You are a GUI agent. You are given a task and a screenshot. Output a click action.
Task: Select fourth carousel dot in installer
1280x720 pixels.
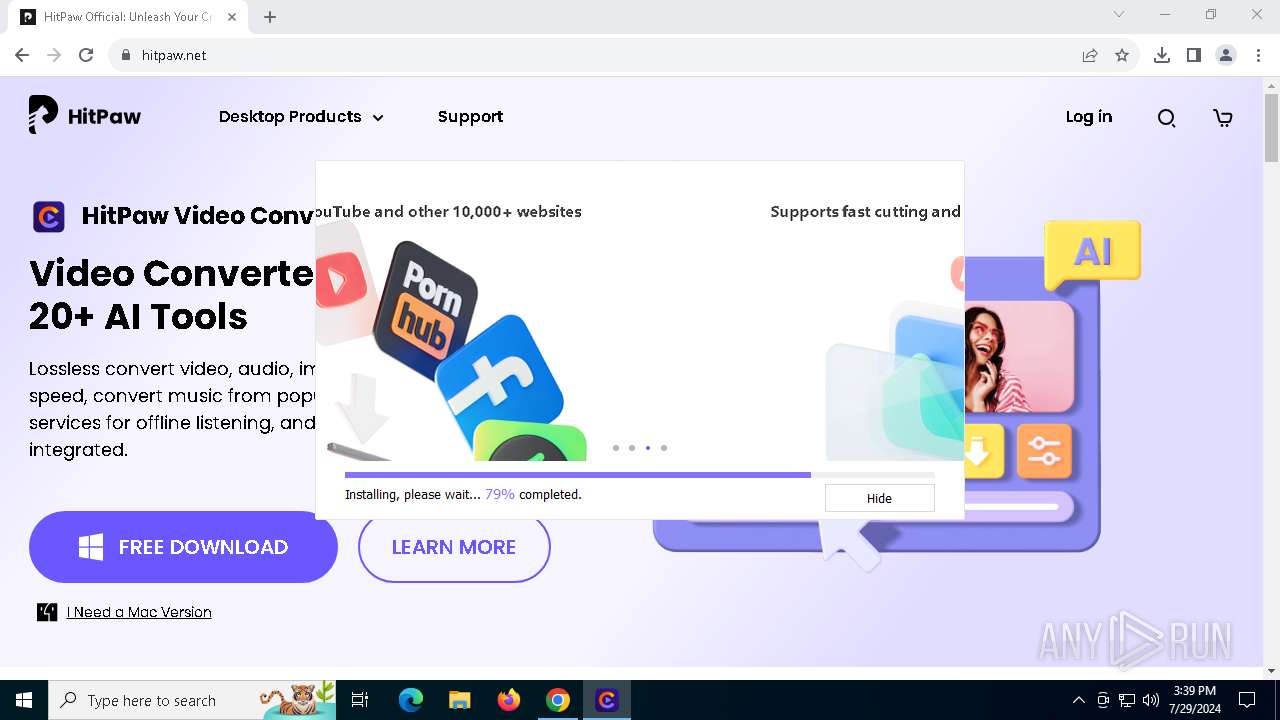(x=664, y=448)
